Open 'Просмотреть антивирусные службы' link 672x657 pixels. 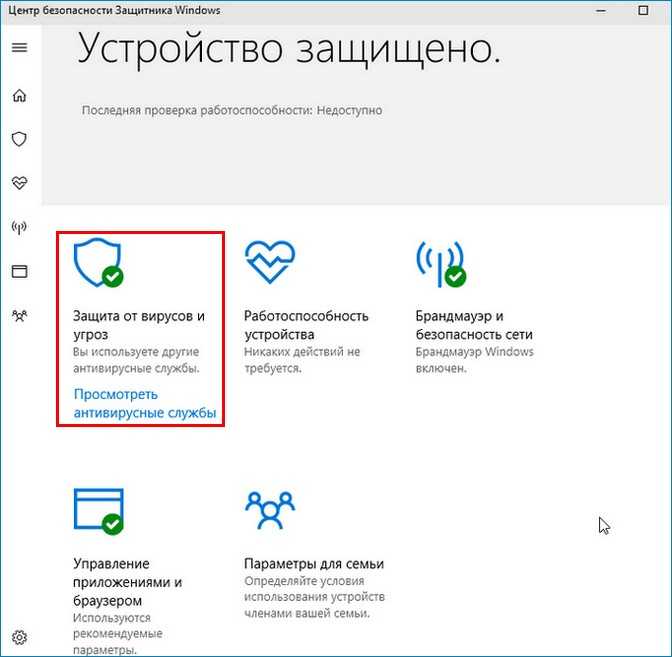(x=145, y=403)
